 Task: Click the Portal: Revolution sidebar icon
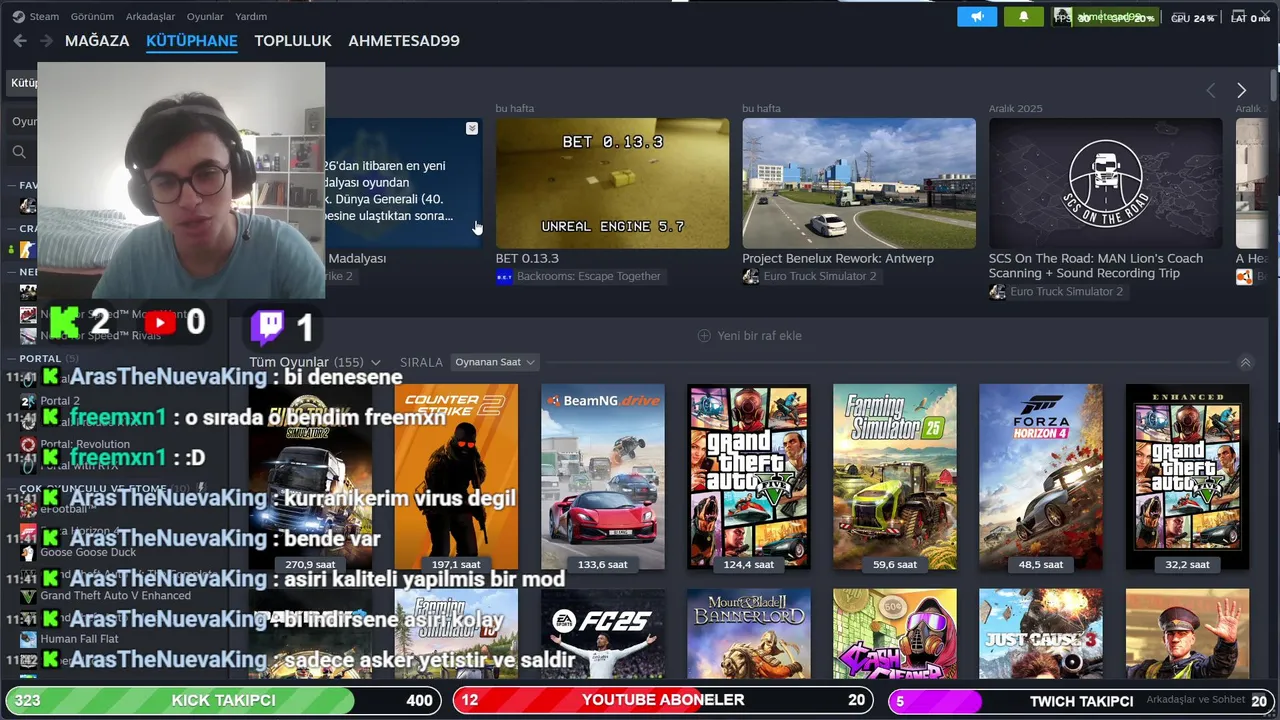(x=28, y=444)
